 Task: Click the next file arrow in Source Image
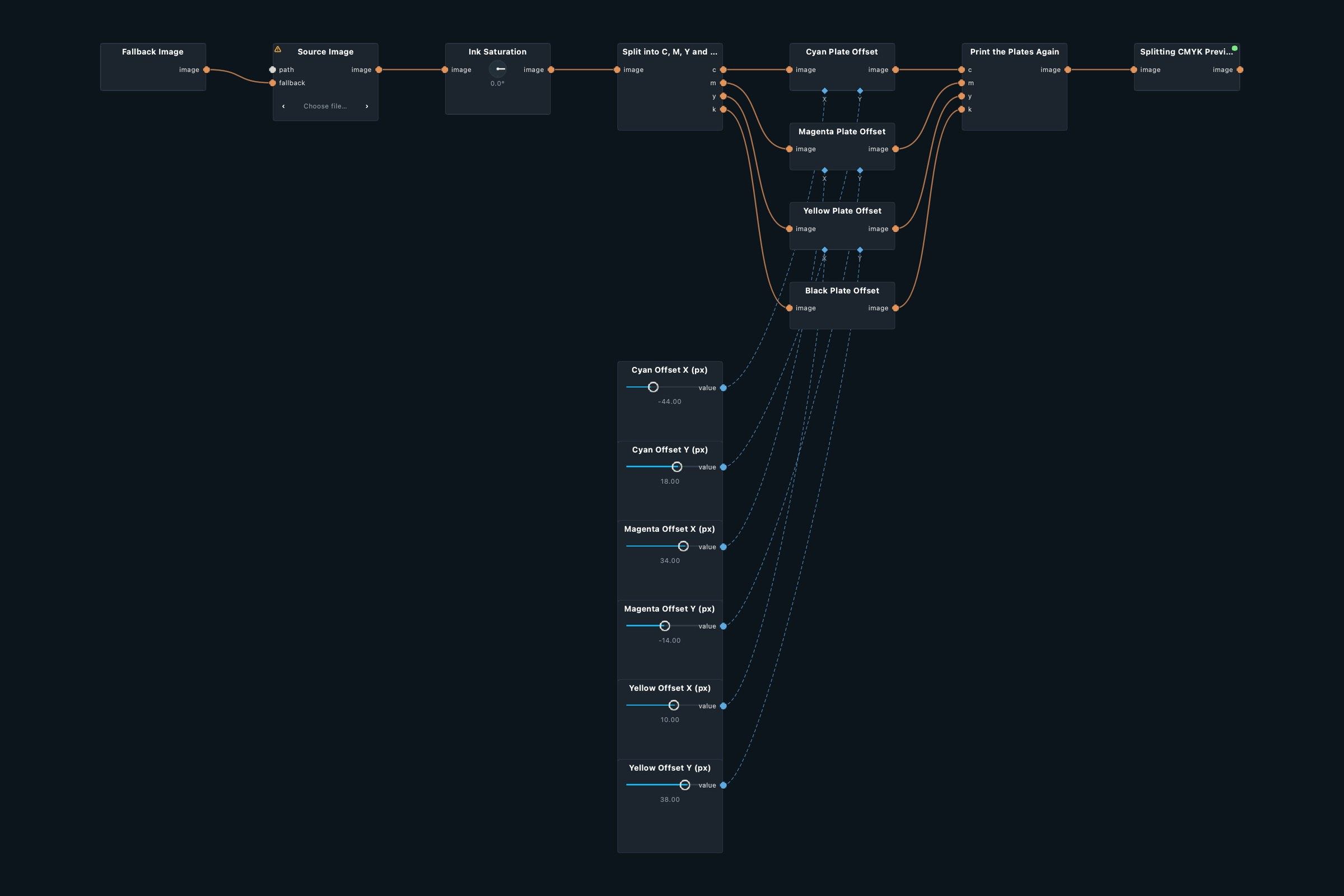tap(367, 106)
